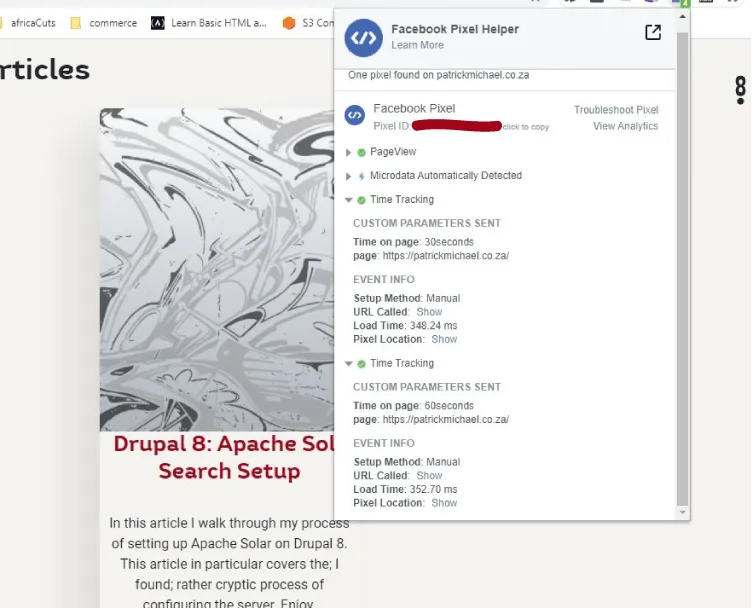Viewport: 752px width, 608px height.
Task: Open Pixel Helper in external pop-out window
Action: pyautogui.click(x=653, y=33)
